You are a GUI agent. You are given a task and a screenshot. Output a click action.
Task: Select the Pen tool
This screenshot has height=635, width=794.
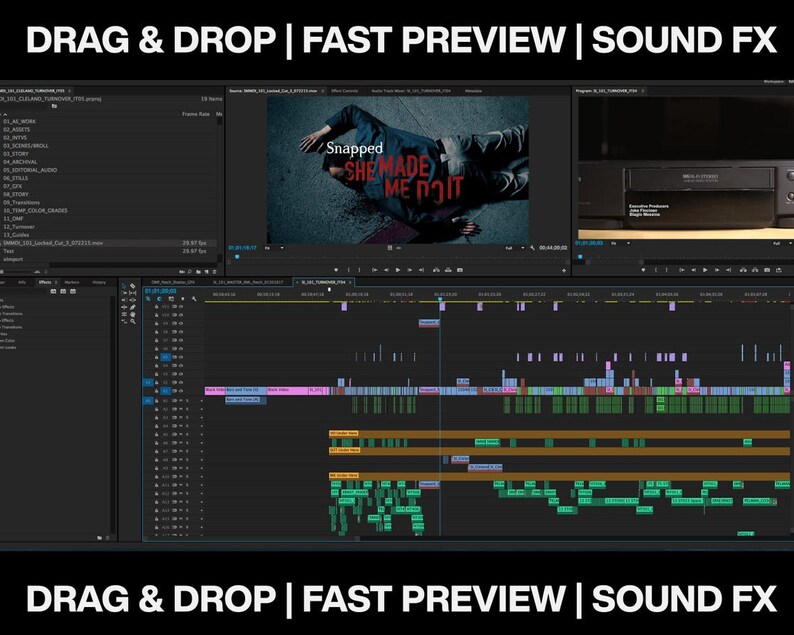click(x=133, y=307)
